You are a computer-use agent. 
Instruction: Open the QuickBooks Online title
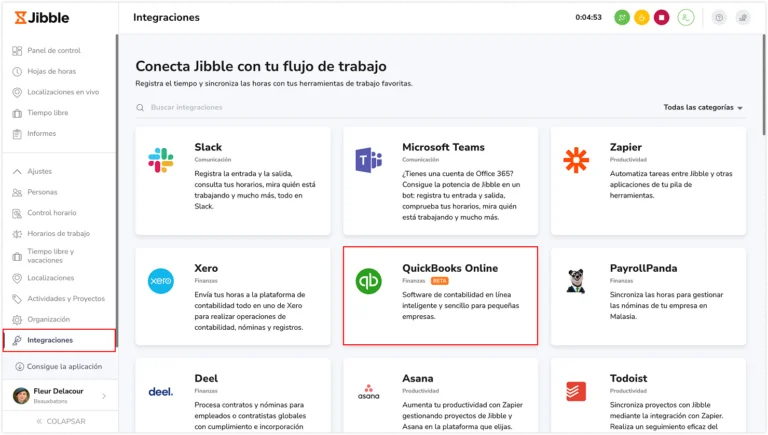[450, 268]
